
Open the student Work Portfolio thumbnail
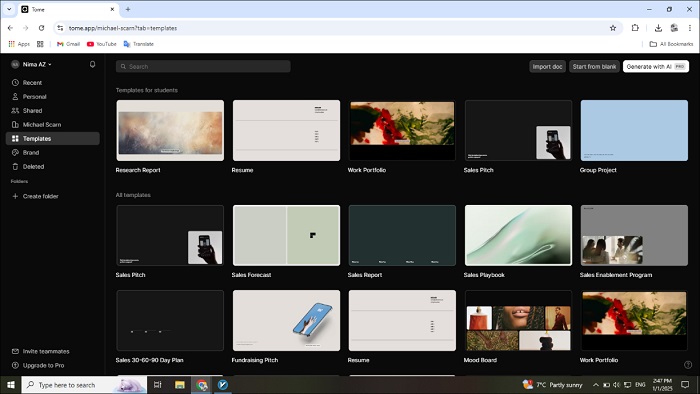point(402,130)
